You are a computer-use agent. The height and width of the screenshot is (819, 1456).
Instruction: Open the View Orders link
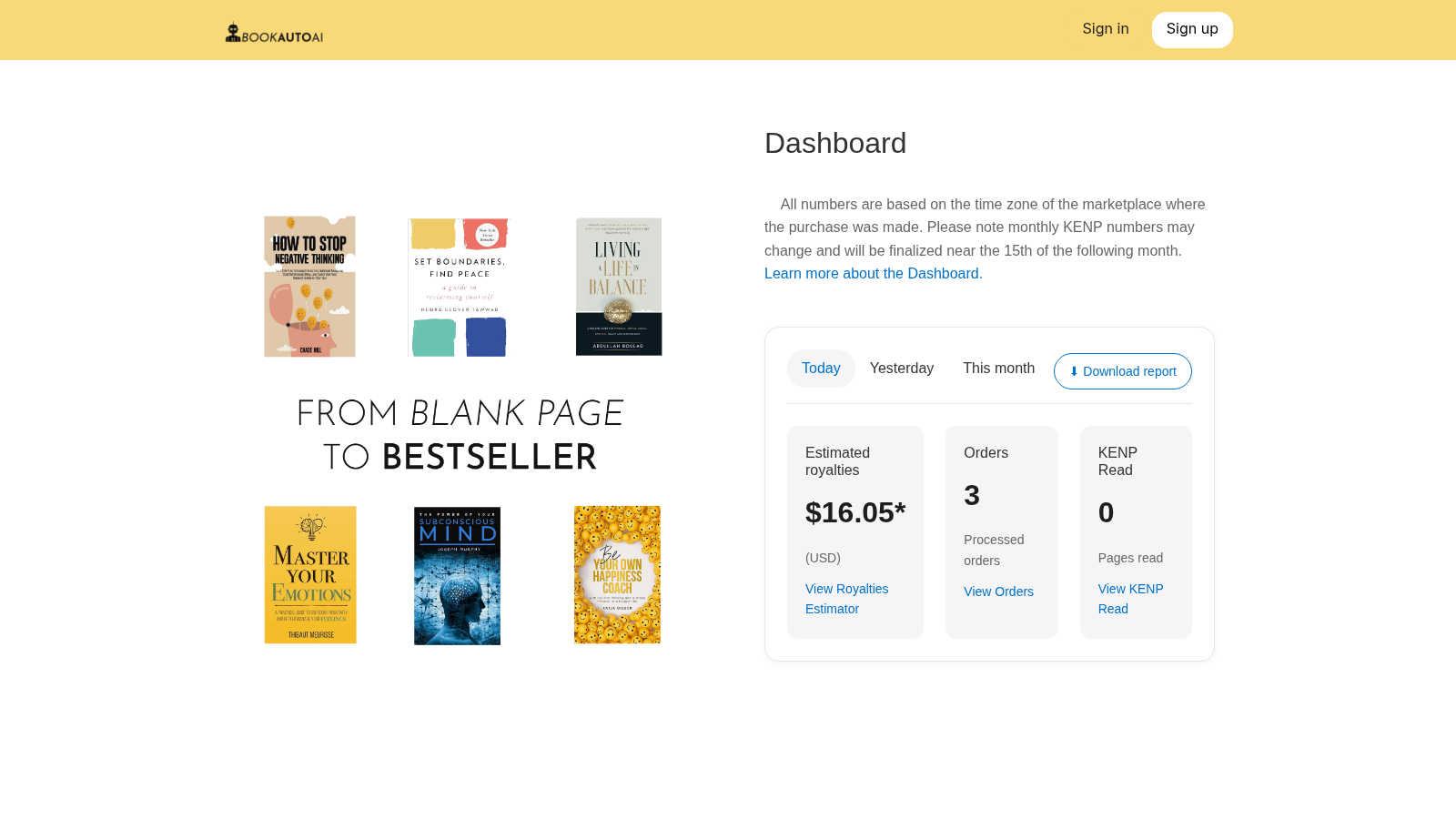pos(998,591)
